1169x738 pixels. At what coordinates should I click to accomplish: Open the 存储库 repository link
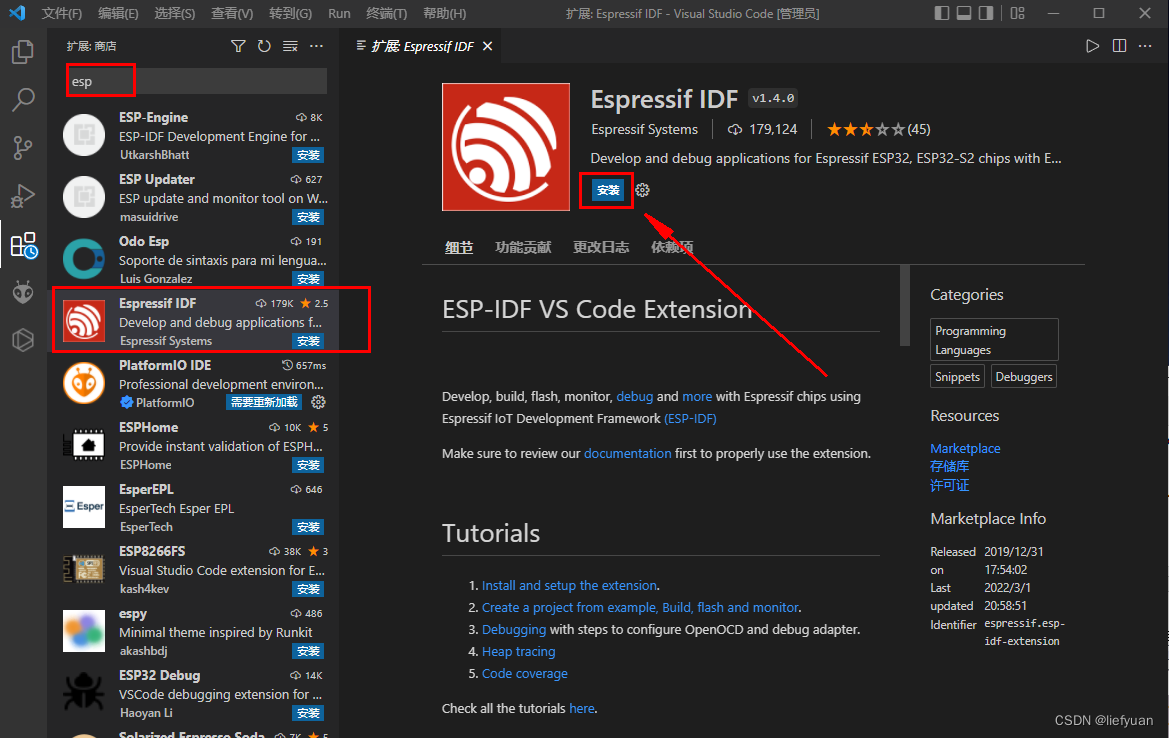click(x=949, y=467)
